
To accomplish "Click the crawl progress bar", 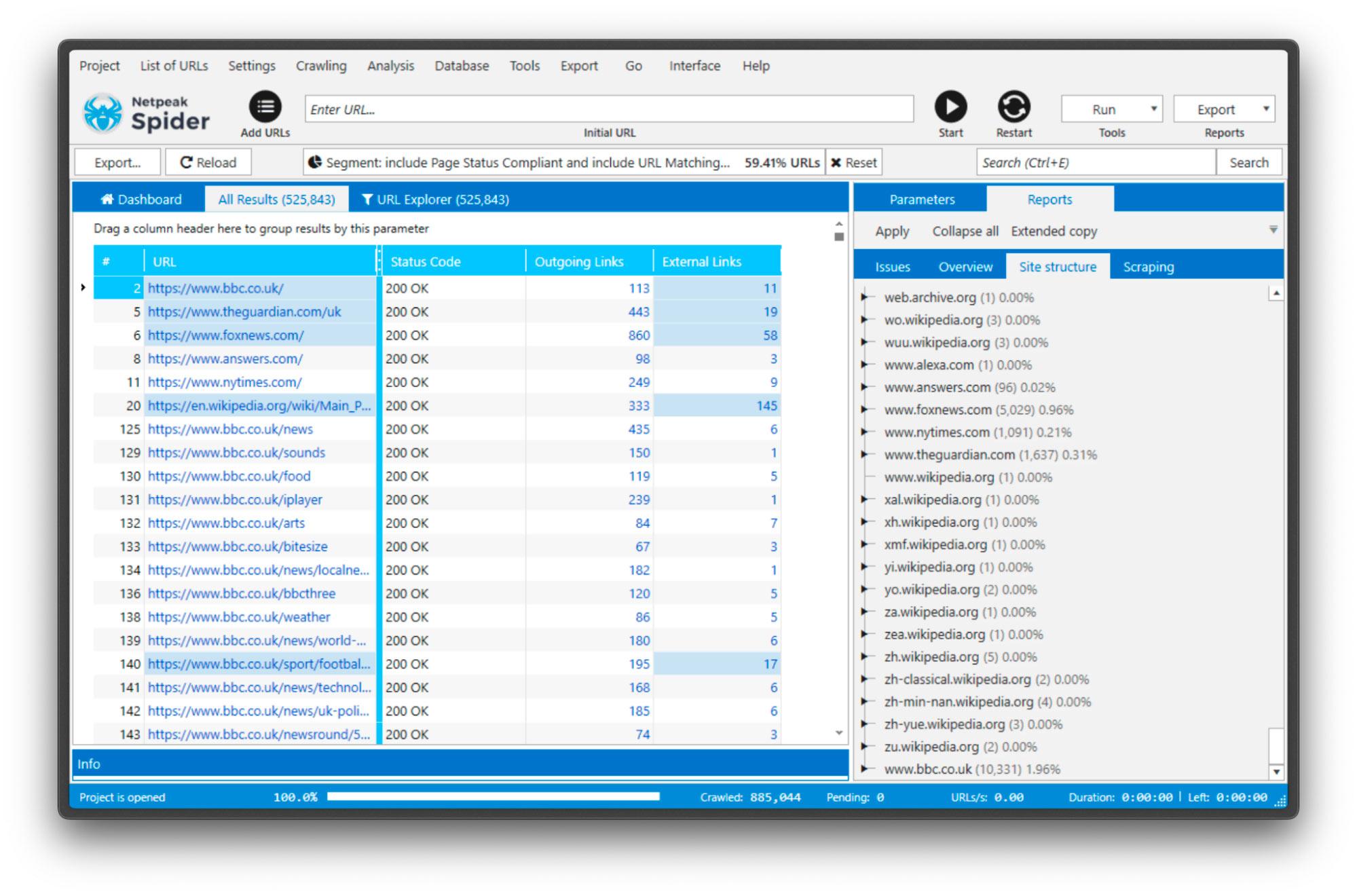I will (493, 796).
